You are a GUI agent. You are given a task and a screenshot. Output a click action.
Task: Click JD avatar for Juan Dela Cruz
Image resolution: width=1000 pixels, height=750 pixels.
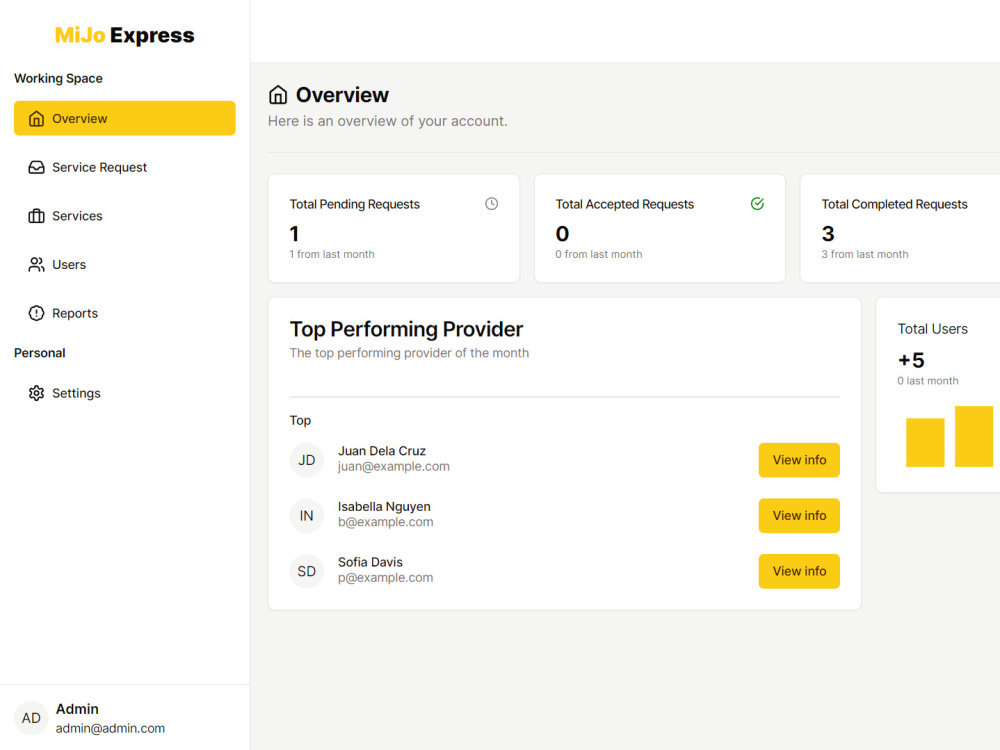pyautogui.click(x=306, y=460)
